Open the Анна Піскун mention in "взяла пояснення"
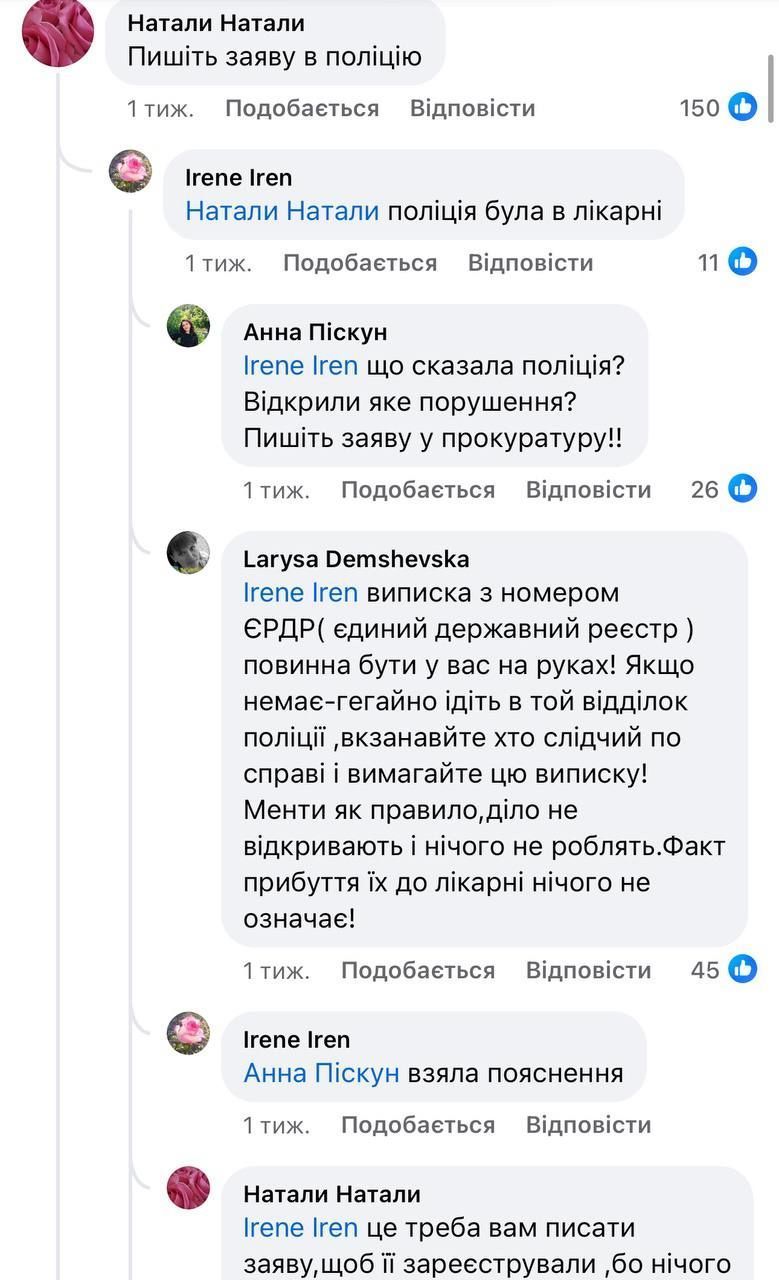This screenshot has height=1280, width=779. 321,1073
